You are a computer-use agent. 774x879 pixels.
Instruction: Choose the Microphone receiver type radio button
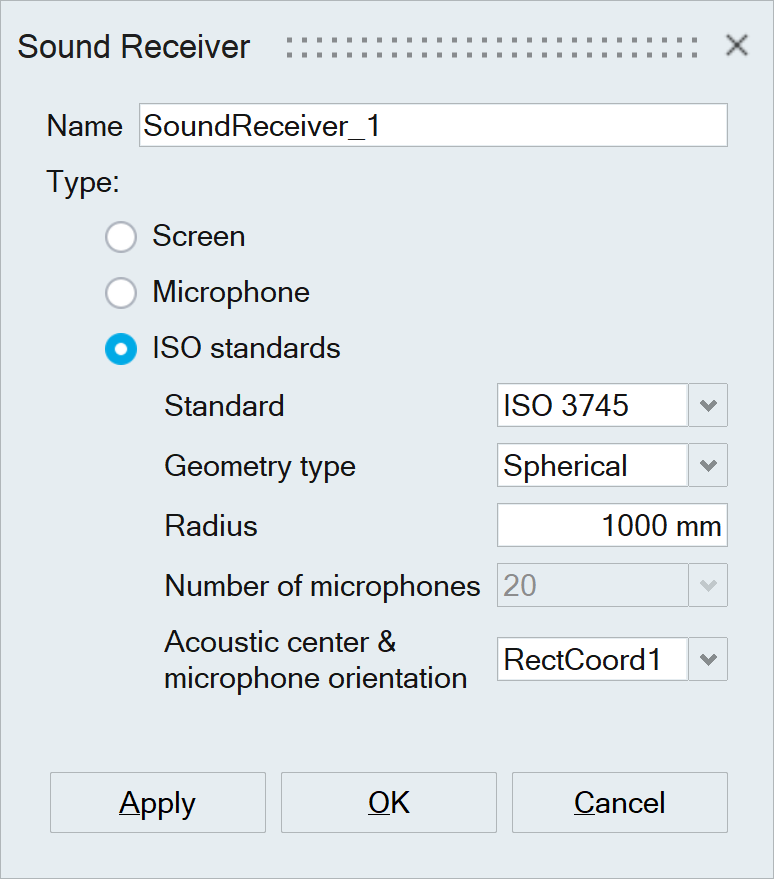[x=121, y=293]
